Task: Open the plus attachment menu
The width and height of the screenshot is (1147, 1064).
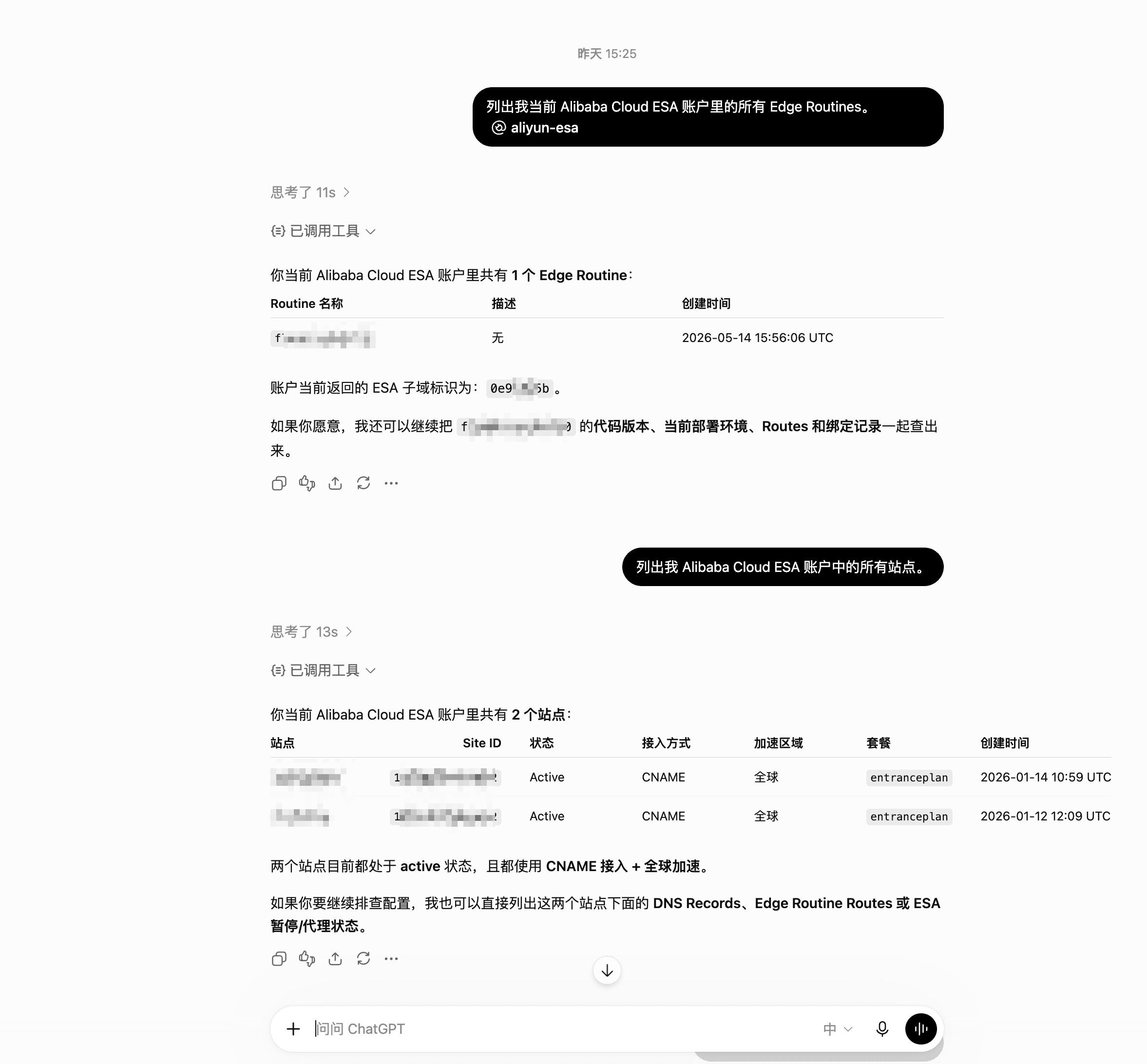Action: coord(293,1029)
